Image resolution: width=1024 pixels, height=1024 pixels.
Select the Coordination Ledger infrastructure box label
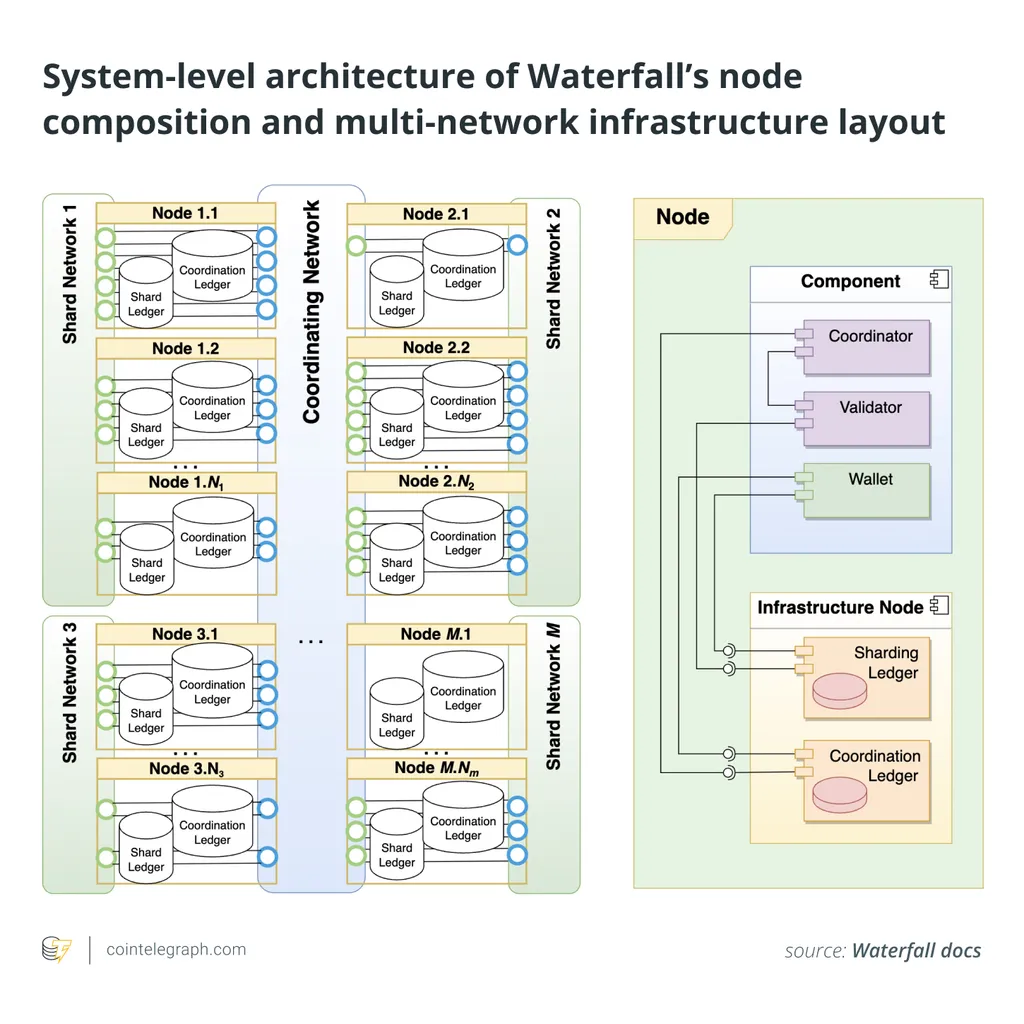[x=875, y=765]
